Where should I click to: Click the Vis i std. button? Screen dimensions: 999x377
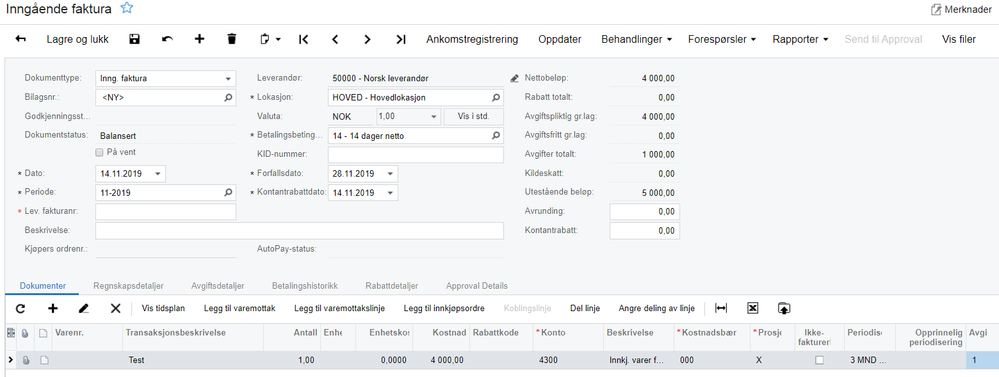[474, 117]
